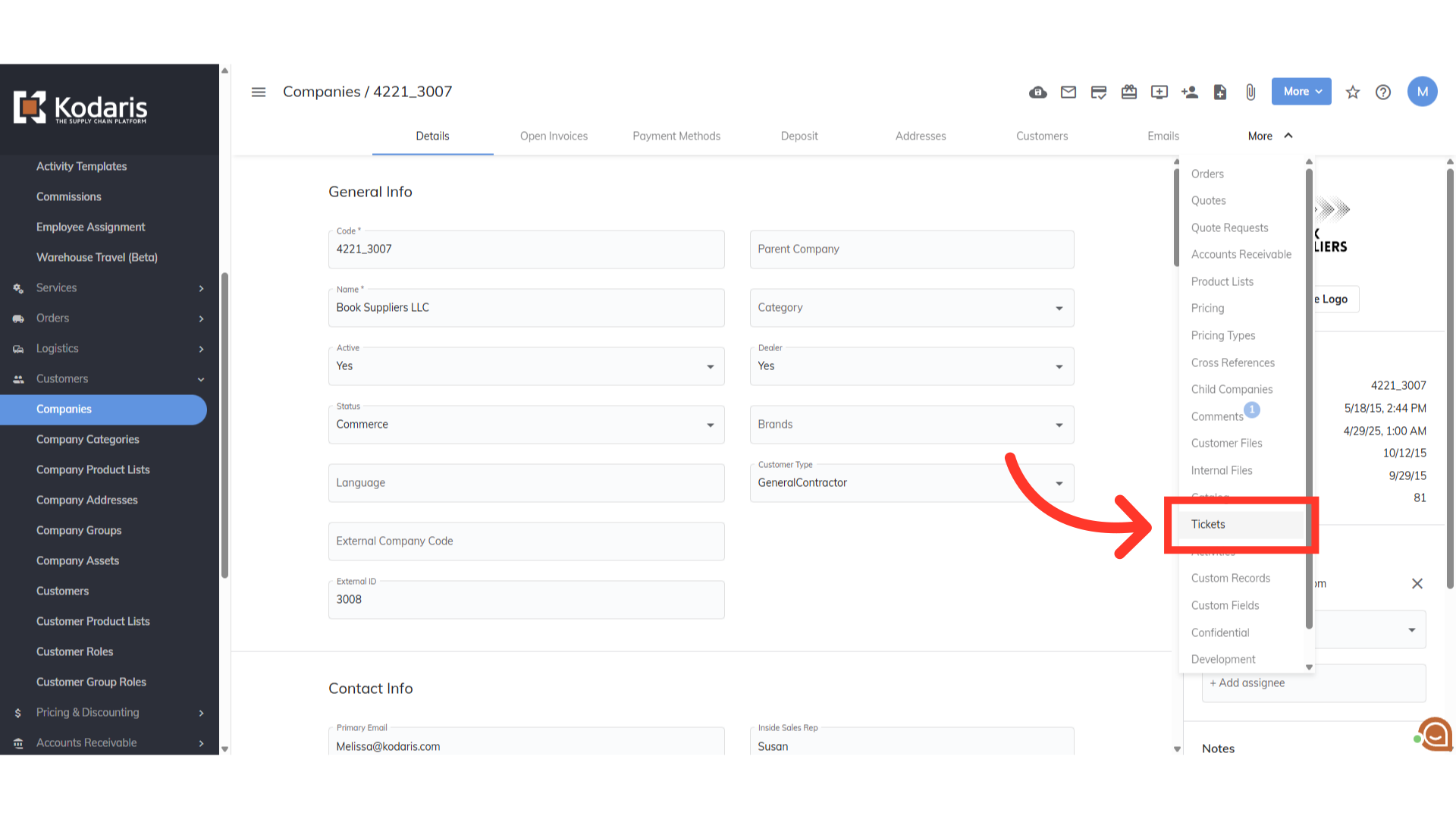Viewport: 1456px width, 819px height.
Task: Click the envelope email icon
Action: (x=1068, y=93)
